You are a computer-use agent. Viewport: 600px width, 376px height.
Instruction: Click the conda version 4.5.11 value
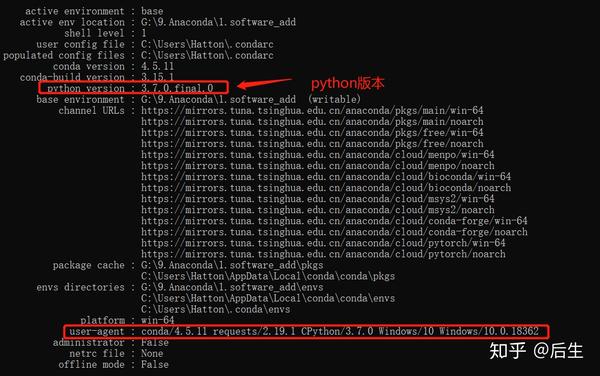(x=157, y=66)
